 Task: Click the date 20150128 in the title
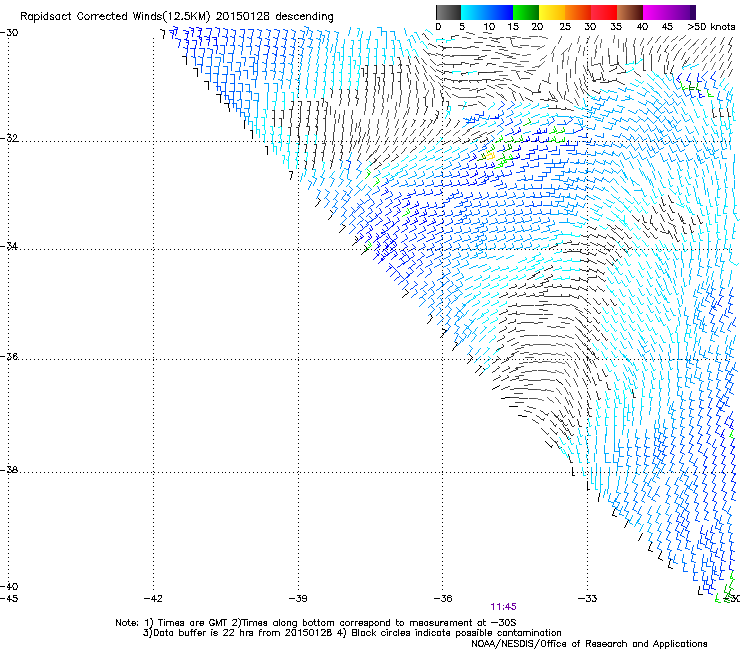(x=243, y=16)
